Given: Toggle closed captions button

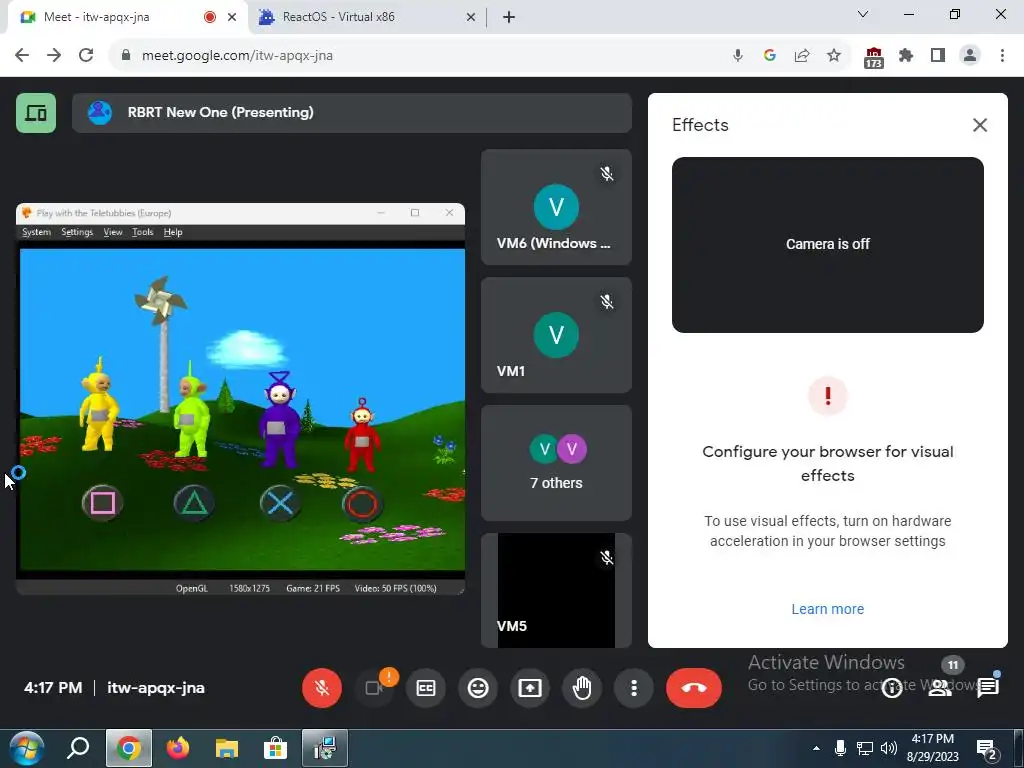Looking at the screenshot, I should coord(426,688).
